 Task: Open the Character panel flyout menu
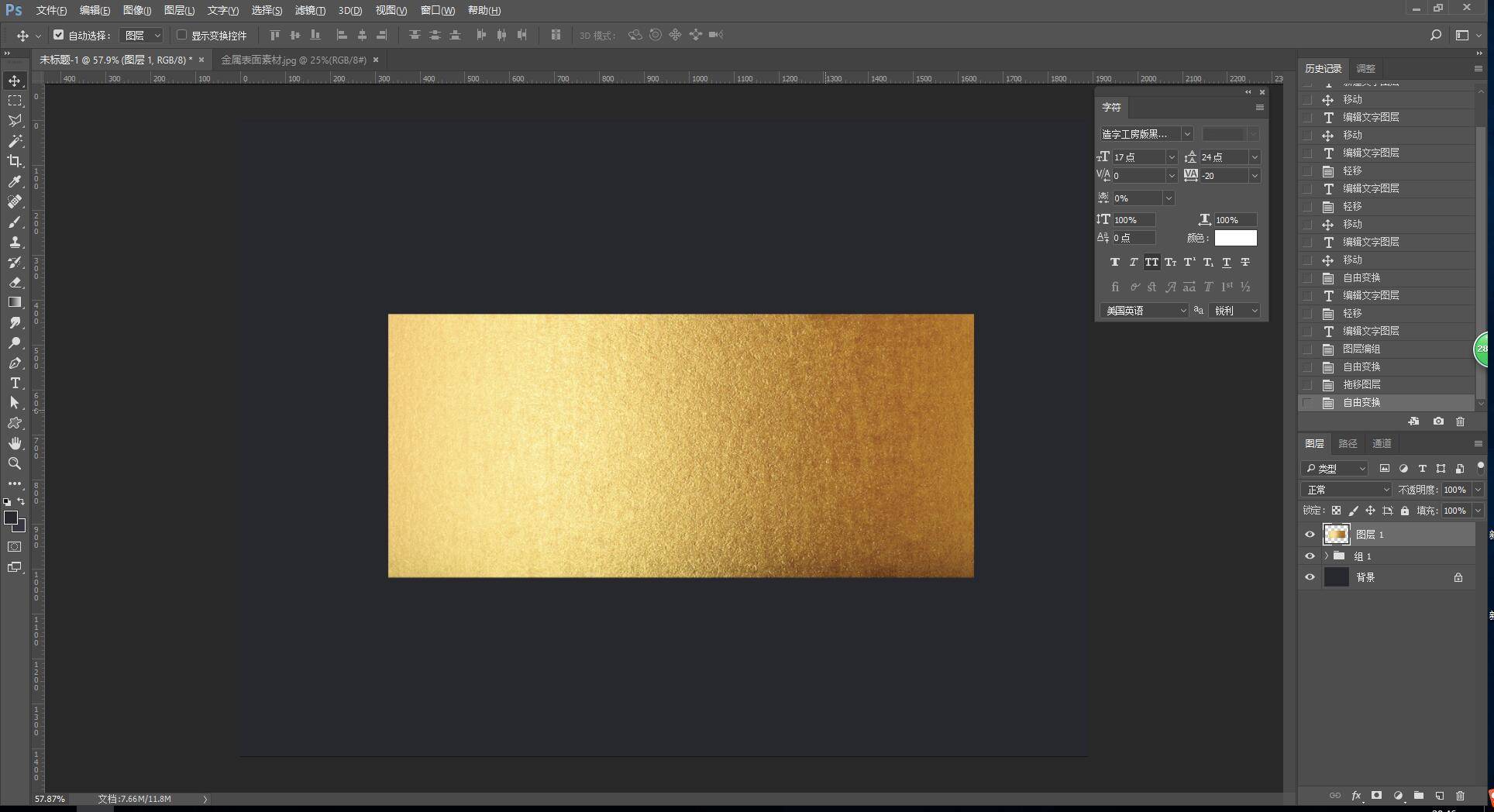coord(1259,108)
